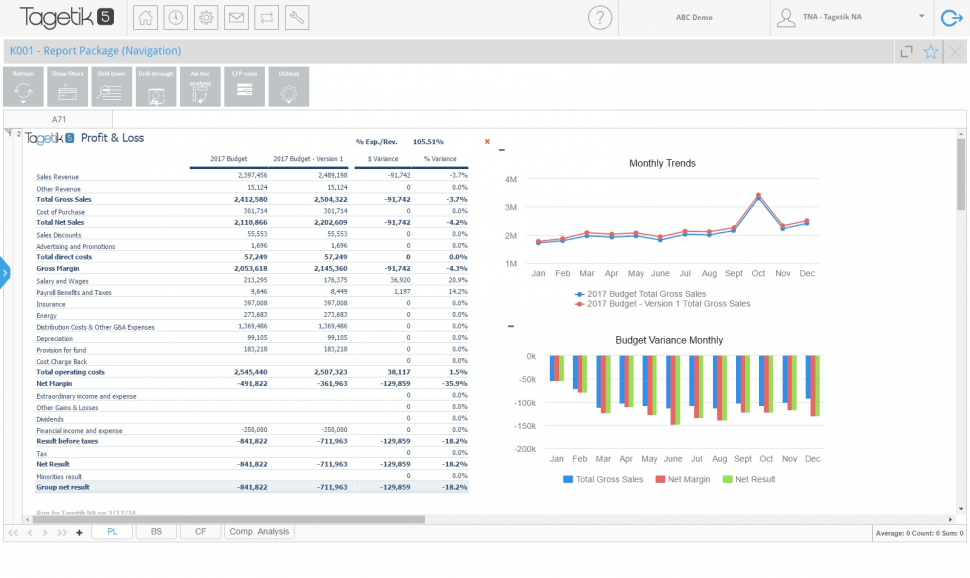
Task: Expand the left side panel arrow
Action: pyautogui.click(x=4, y=272)
